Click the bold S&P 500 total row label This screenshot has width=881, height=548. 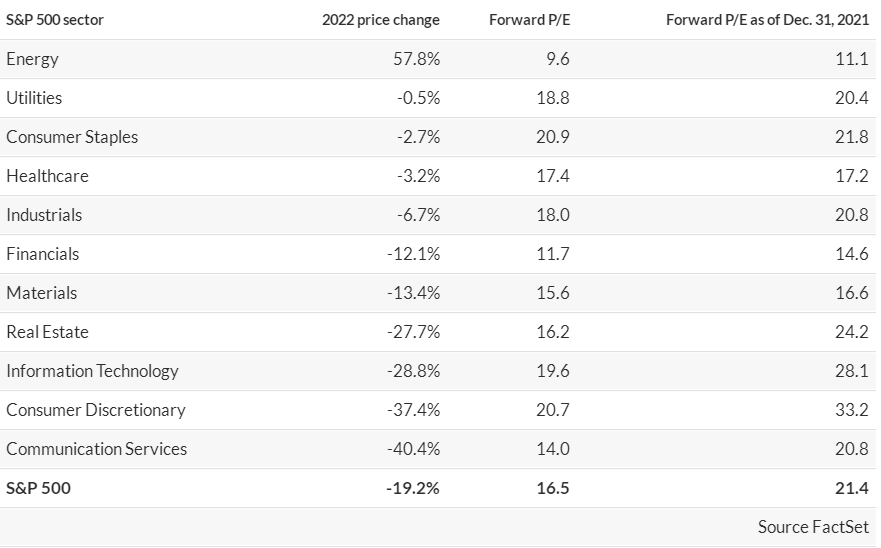tap(39, 488)
